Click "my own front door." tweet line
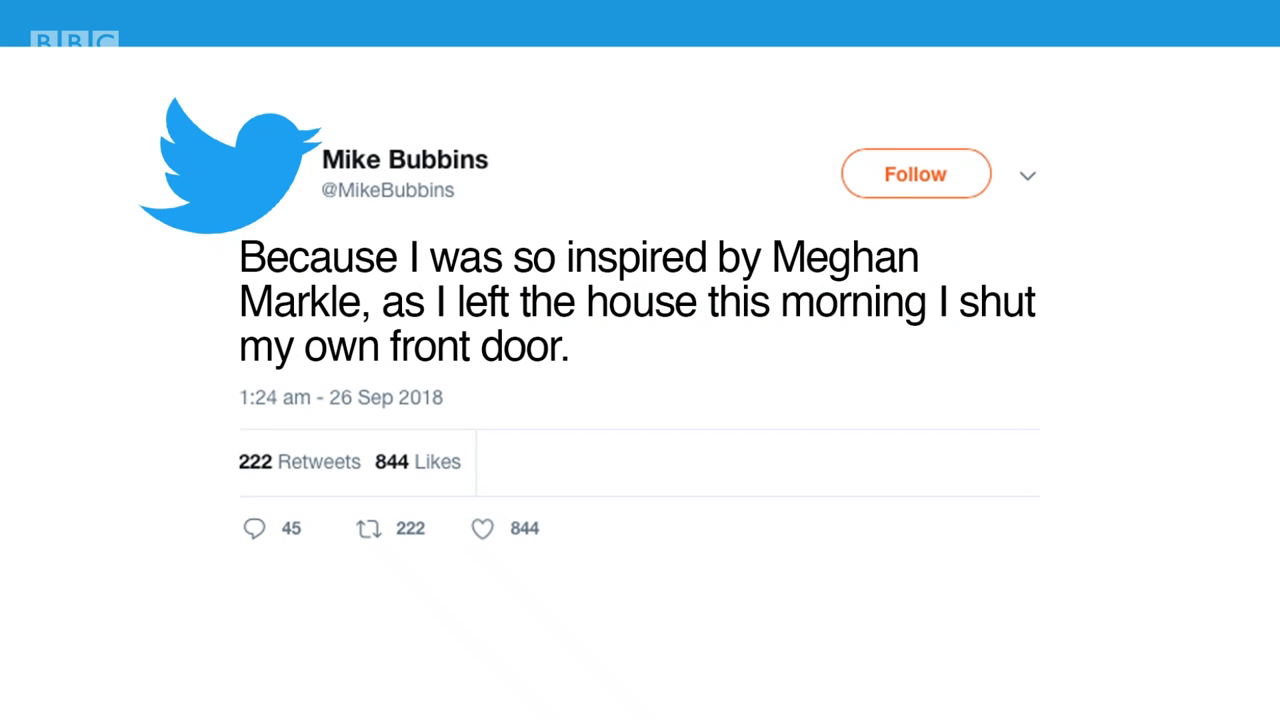 pyautogui.click(x=404, y=347)
